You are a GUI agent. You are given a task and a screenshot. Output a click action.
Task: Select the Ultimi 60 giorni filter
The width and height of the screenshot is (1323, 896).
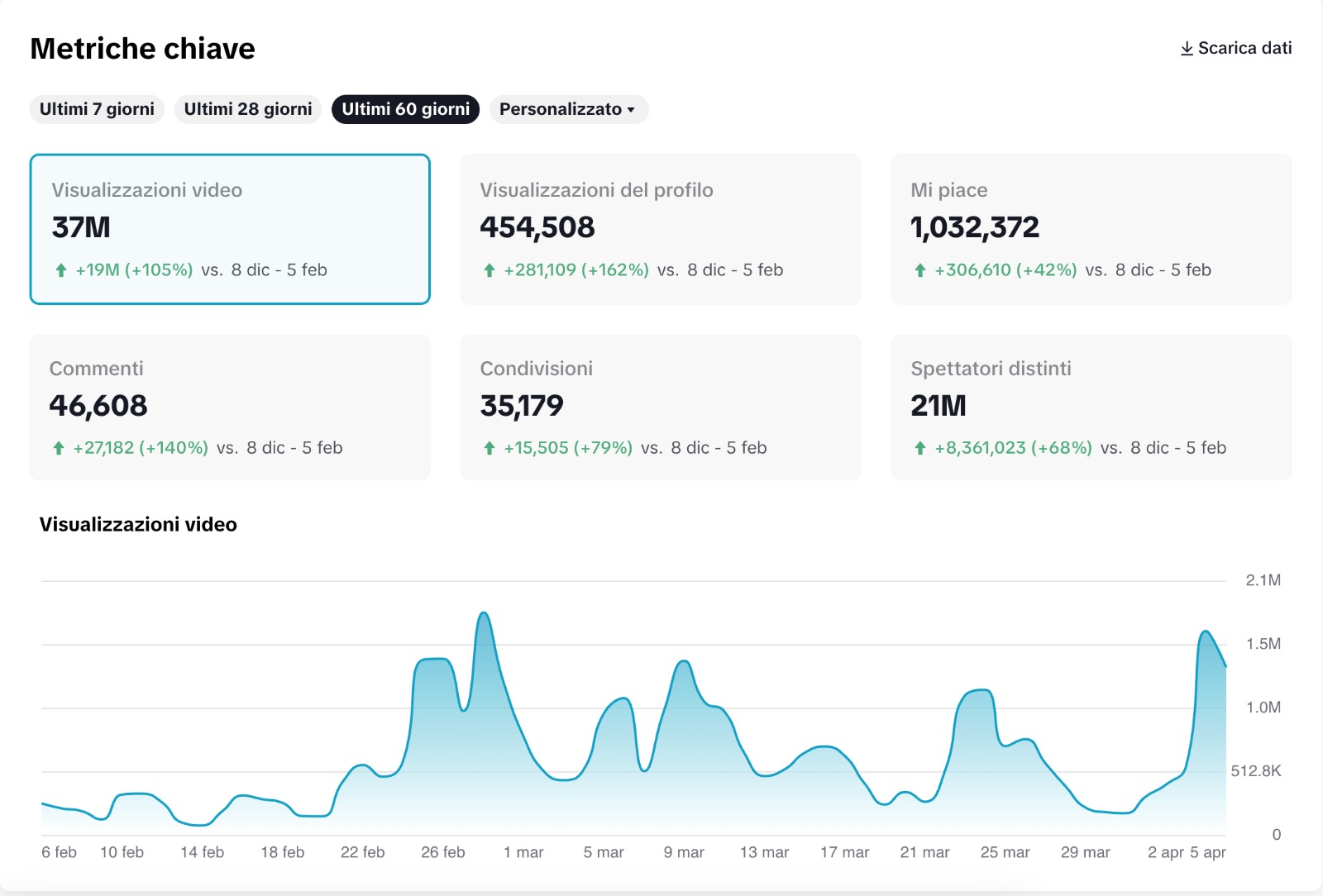click(405, 109)
